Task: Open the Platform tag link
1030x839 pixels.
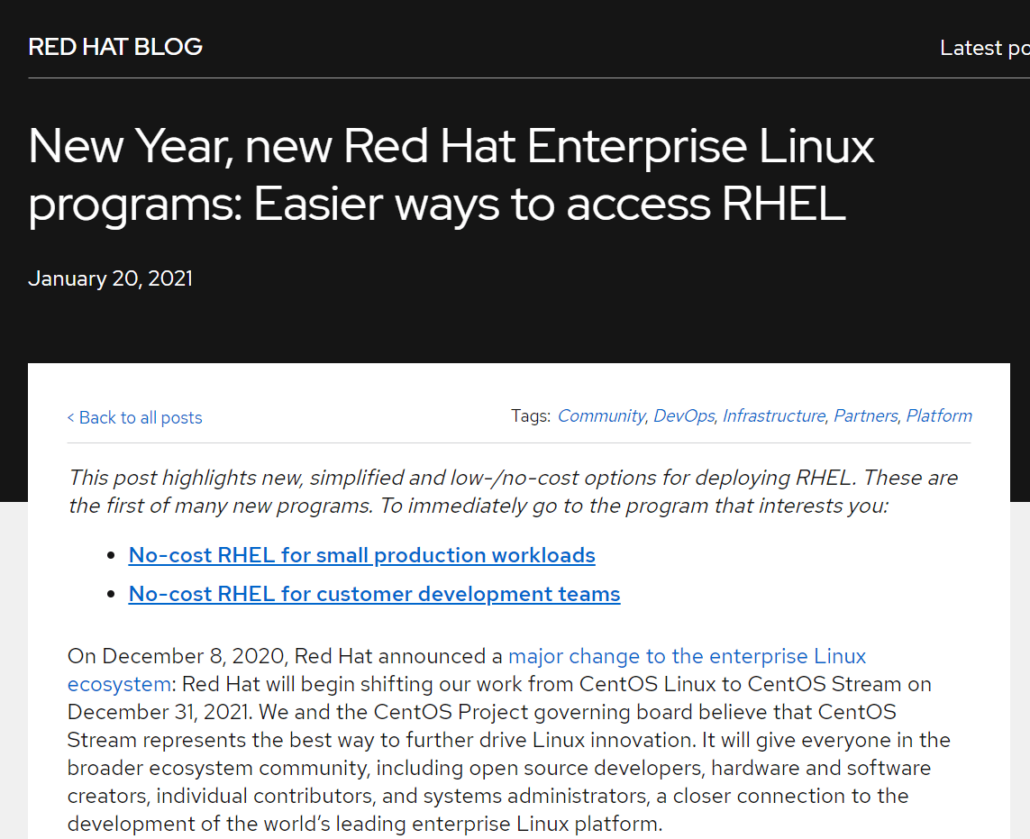Action: 938,415
